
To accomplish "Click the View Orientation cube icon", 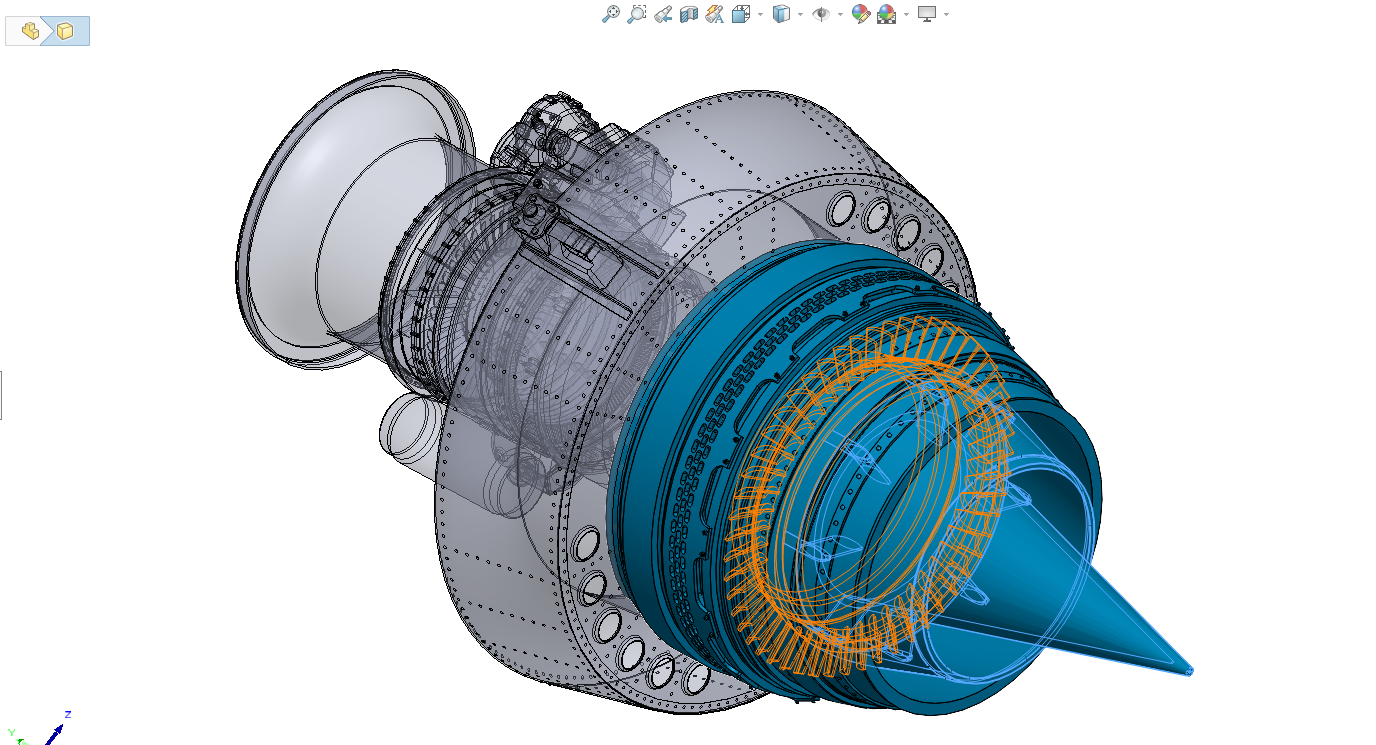I will tap(741, 14).
